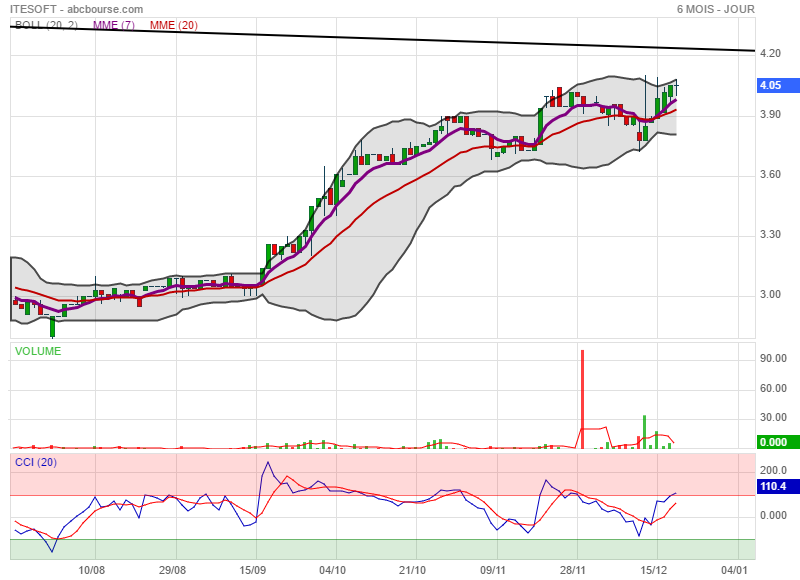Click the 04/10 date axis label
The height and width of the screenshot is (580, 800).
point(333,570)
